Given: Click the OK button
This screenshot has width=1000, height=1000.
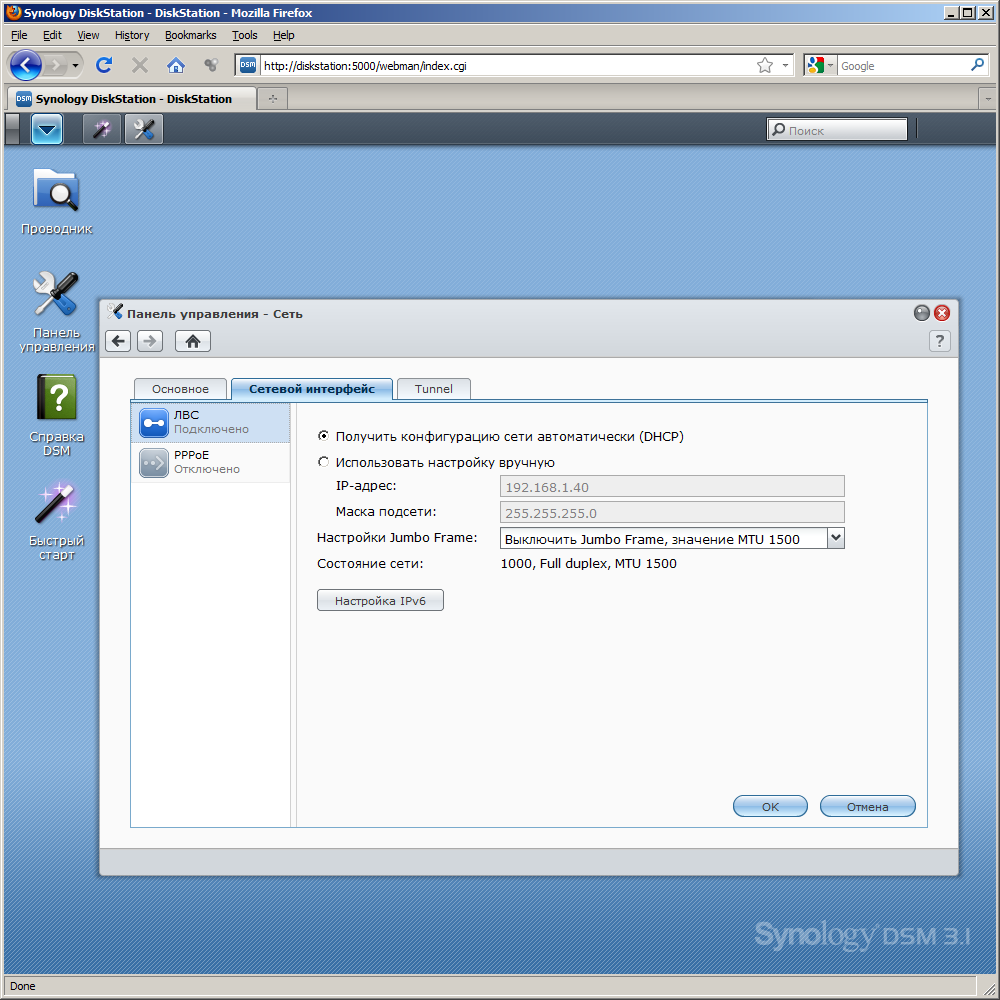Looking at the screenshot, I should [x=770, y=806].
